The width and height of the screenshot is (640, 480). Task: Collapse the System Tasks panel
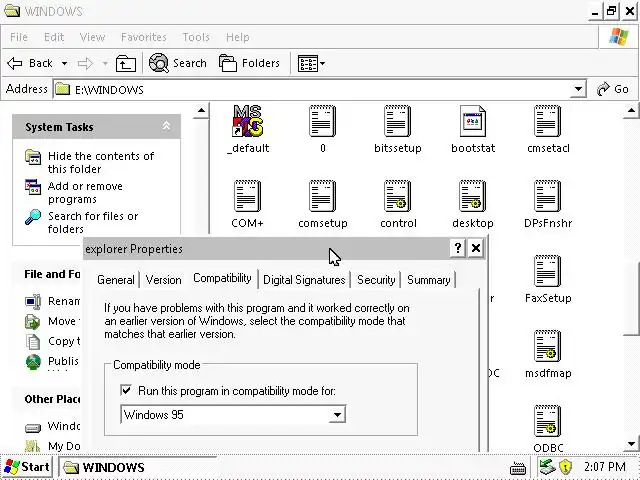pyautogui.click(x=166, y=126)
